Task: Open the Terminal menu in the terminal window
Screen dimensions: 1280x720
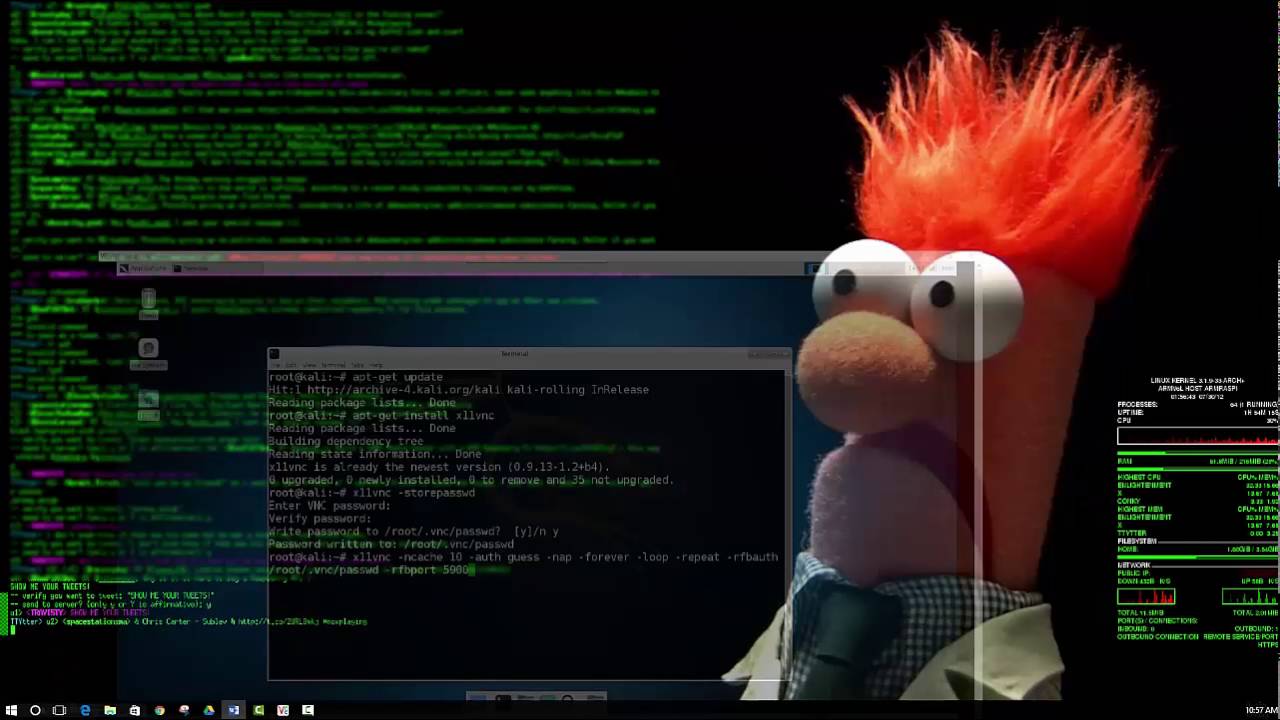Action: click(x=332, y=365)
